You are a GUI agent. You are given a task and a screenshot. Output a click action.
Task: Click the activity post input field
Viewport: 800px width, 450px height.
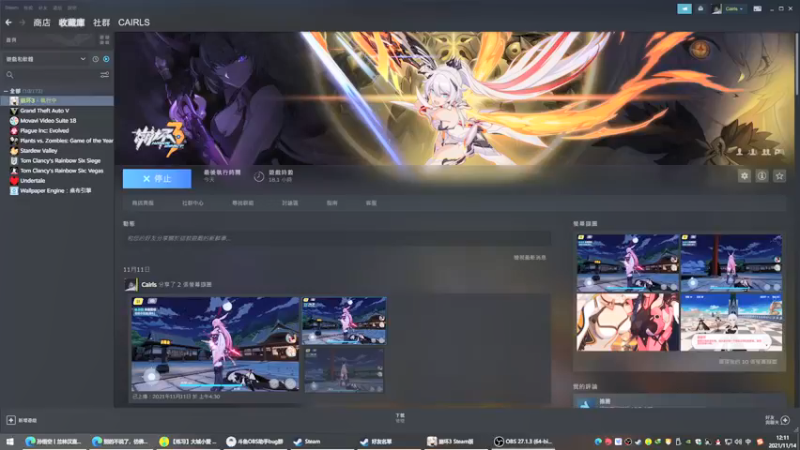(337, 238)
